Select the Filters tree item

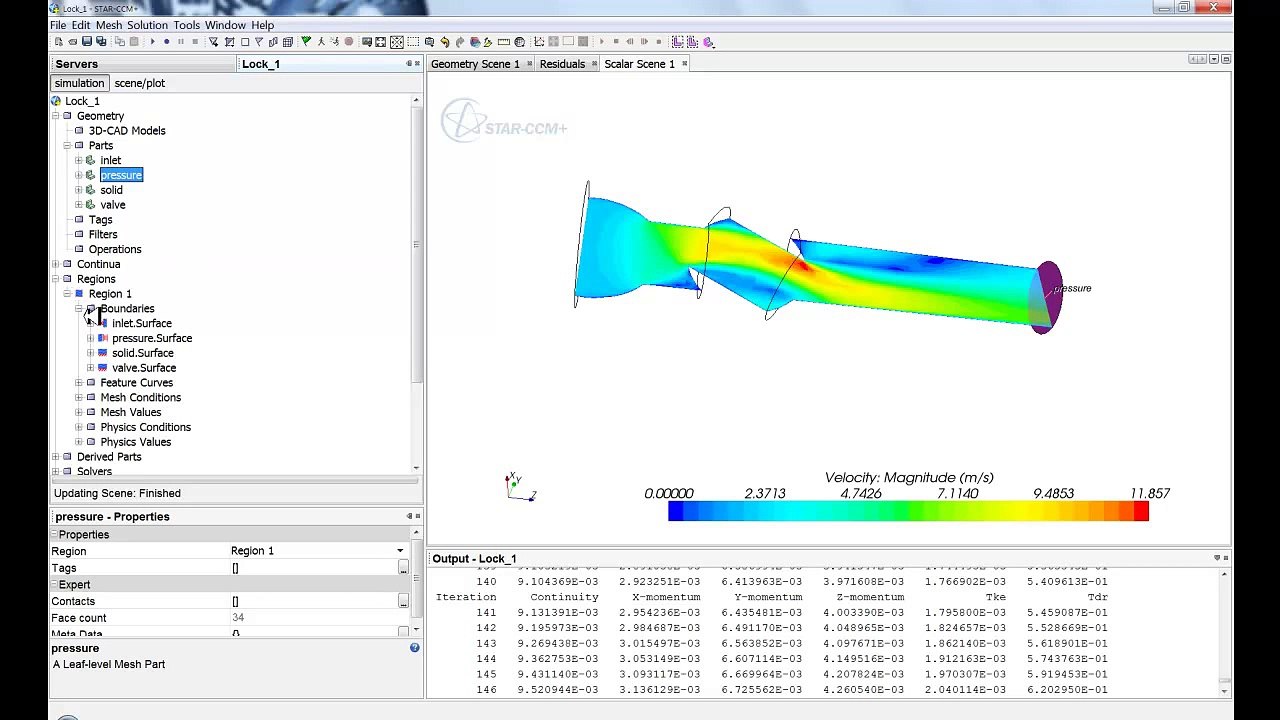pos(103,234)
